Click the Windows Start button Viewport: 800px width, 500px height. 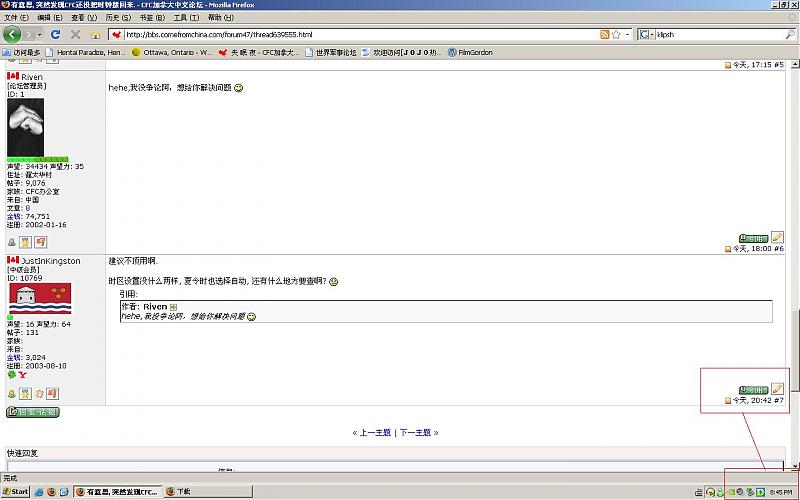coord(17,492)
